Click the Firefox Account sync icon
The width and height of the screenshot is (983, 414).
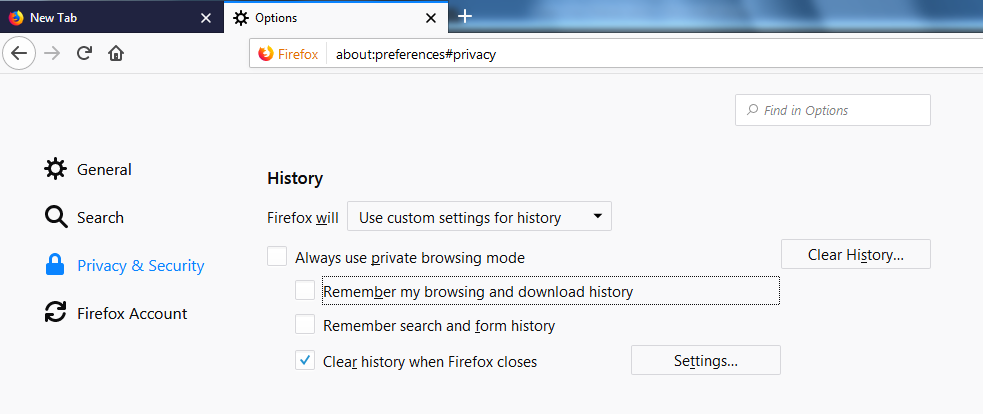click(x=55, y=313)
